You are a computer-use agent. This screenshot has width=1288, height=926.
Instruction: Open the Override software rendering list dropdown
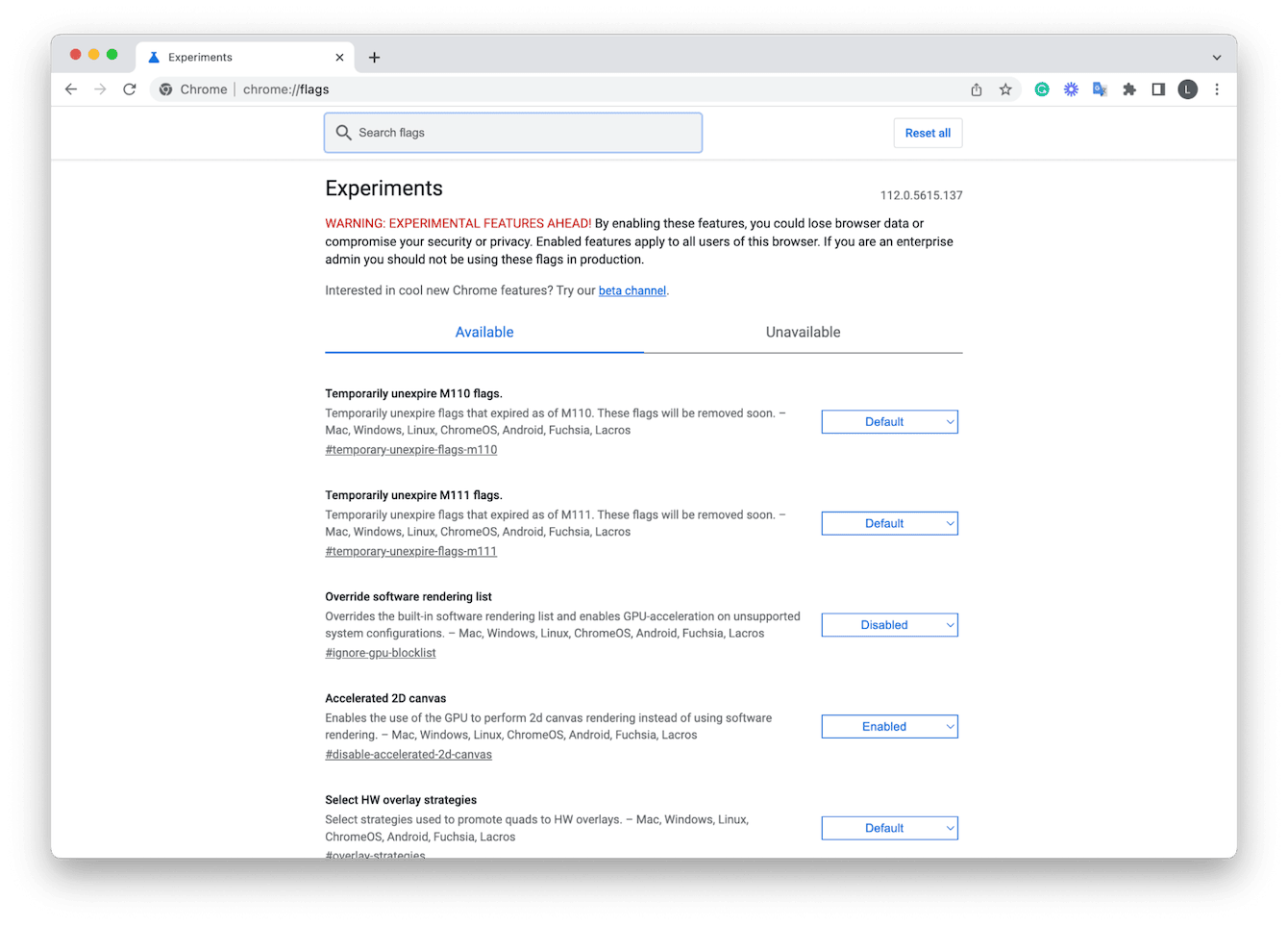click(889, 625)
